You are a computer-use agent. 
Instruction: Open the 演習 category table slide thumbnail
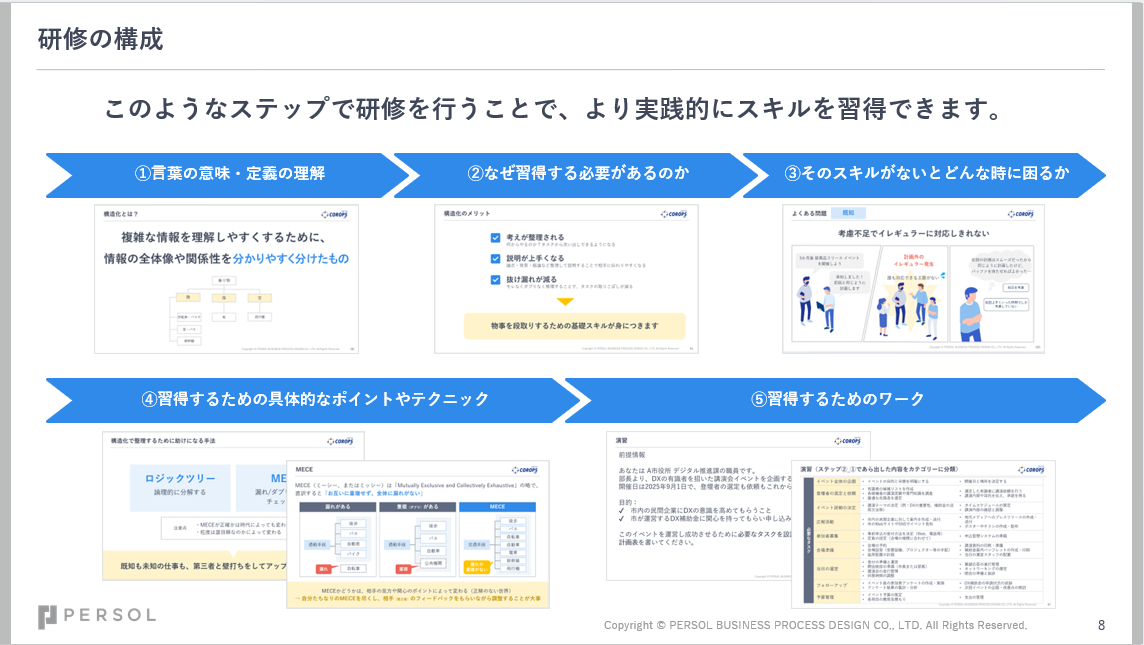tap(923, 535)
